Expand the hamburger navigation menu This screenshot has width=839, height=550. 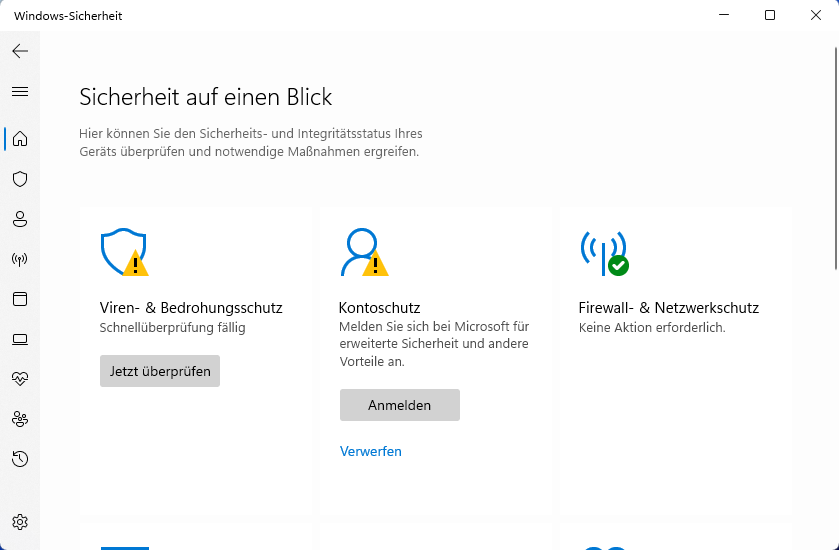click(x=20, y=91)
